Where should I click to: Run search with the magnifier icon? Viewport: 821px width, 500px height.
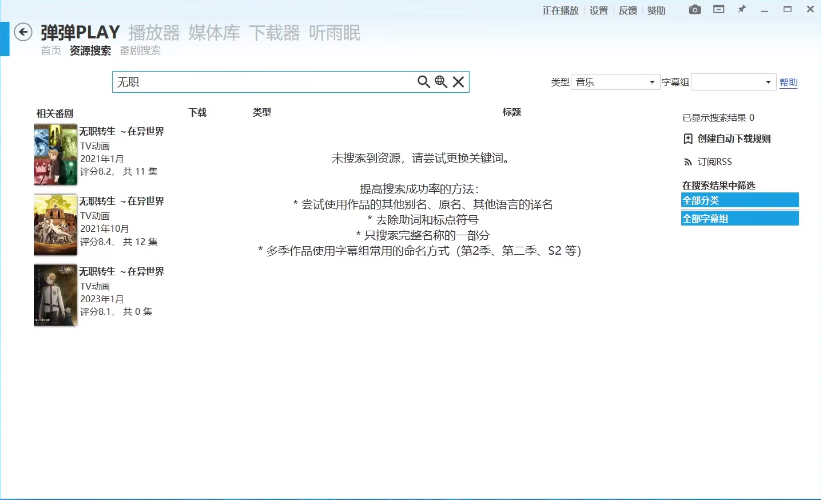point(423,82)
